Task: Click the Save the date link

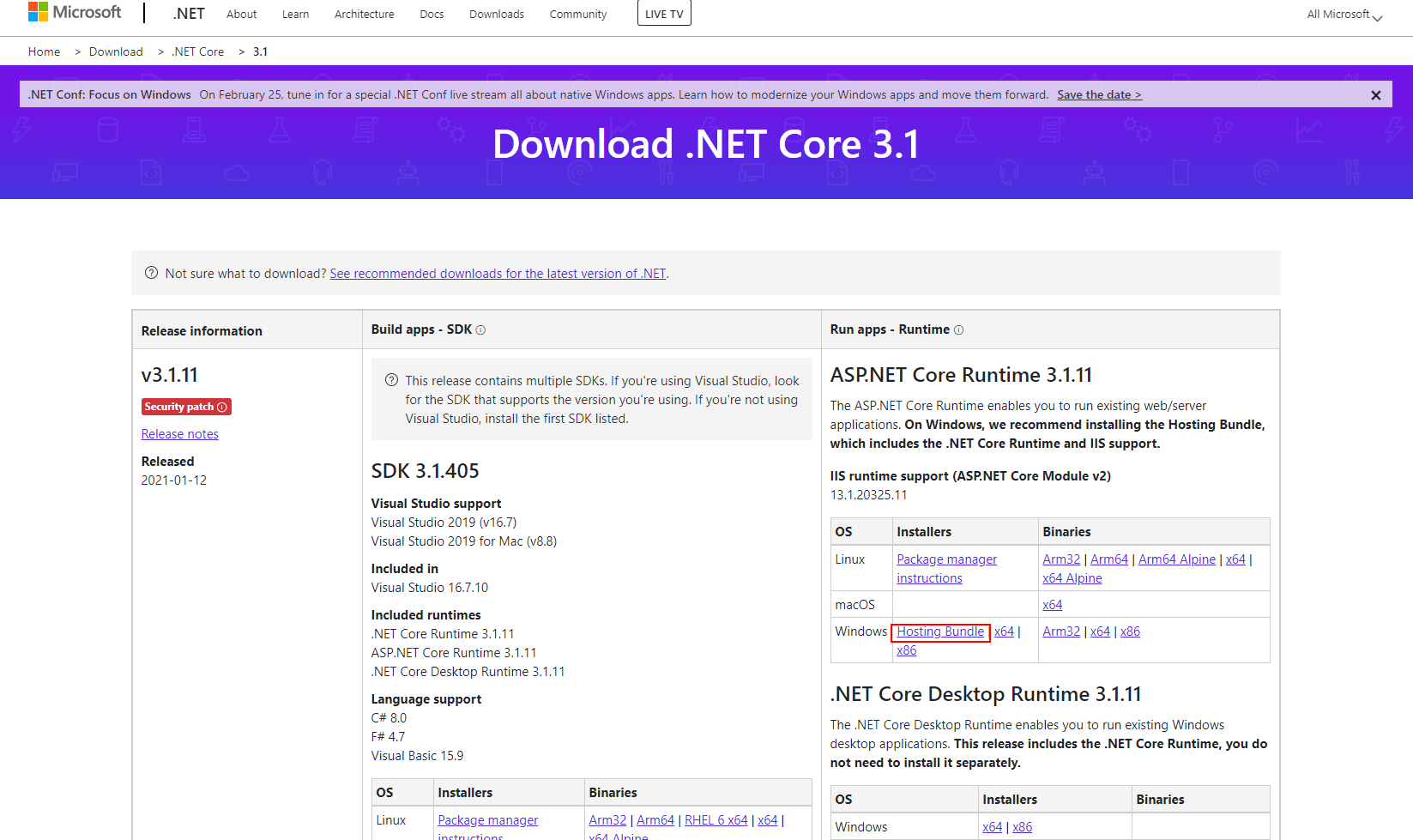Action: click(1099, 95)
